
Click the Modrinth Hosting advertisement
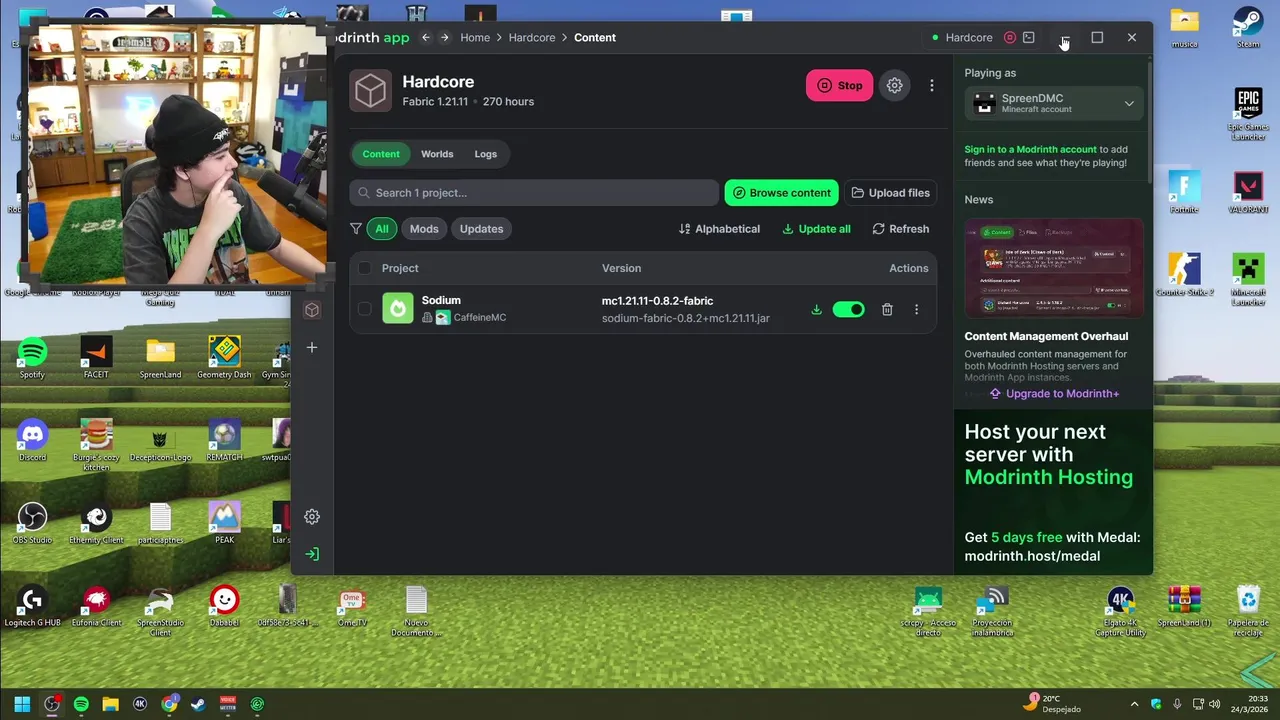1054,492
